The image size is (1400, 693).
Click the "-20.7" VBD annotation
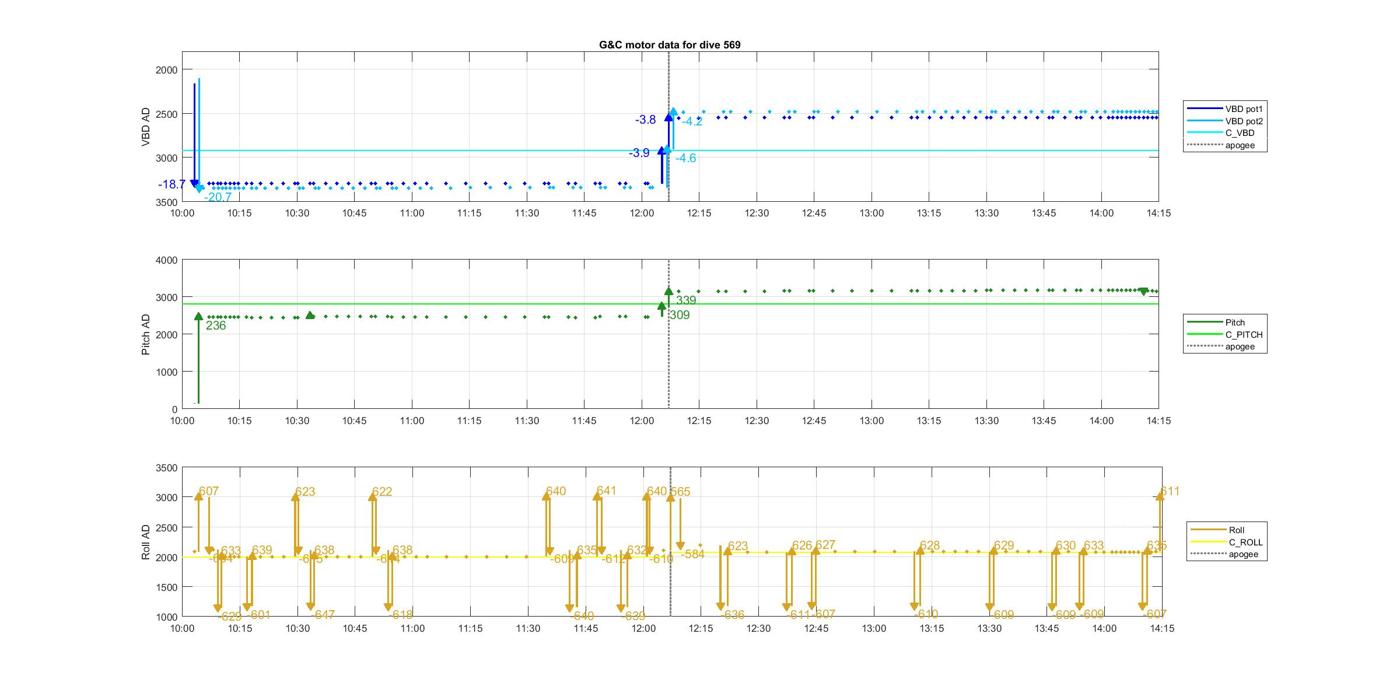point(218,198)
